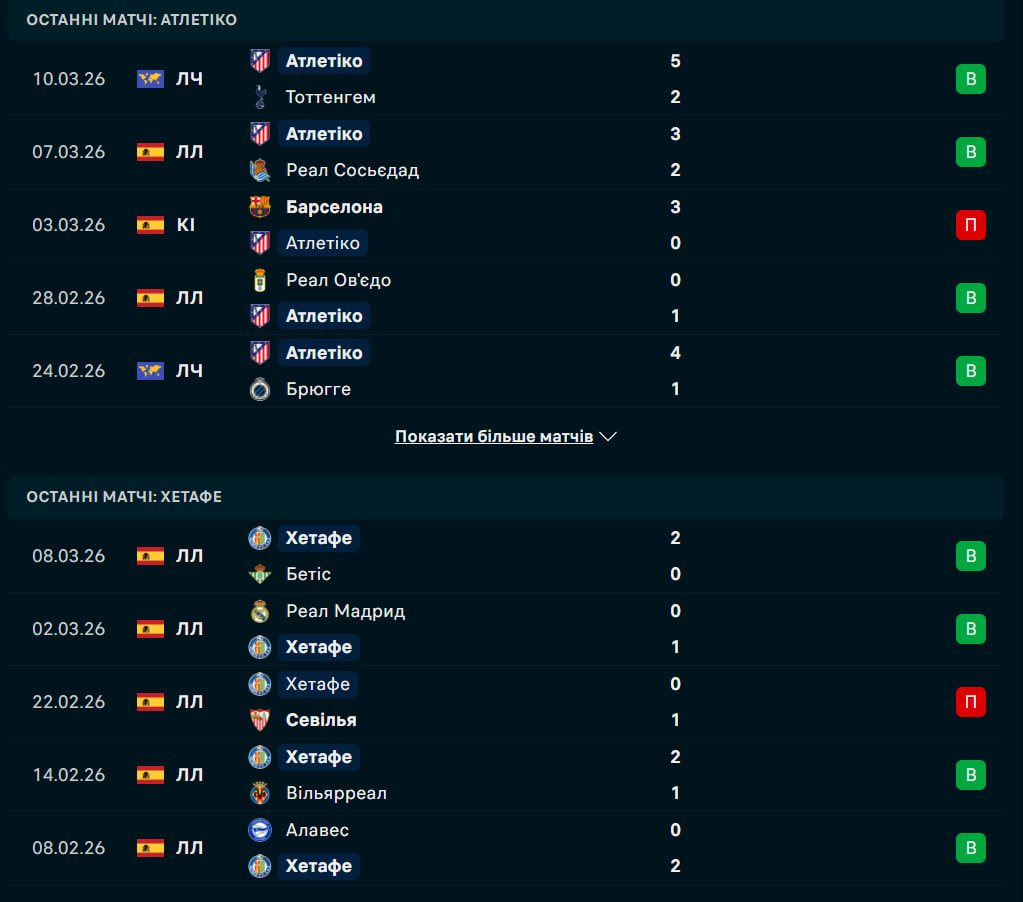
Task: Open 'Показати більше матчів' link
Action: coord(494,437)
